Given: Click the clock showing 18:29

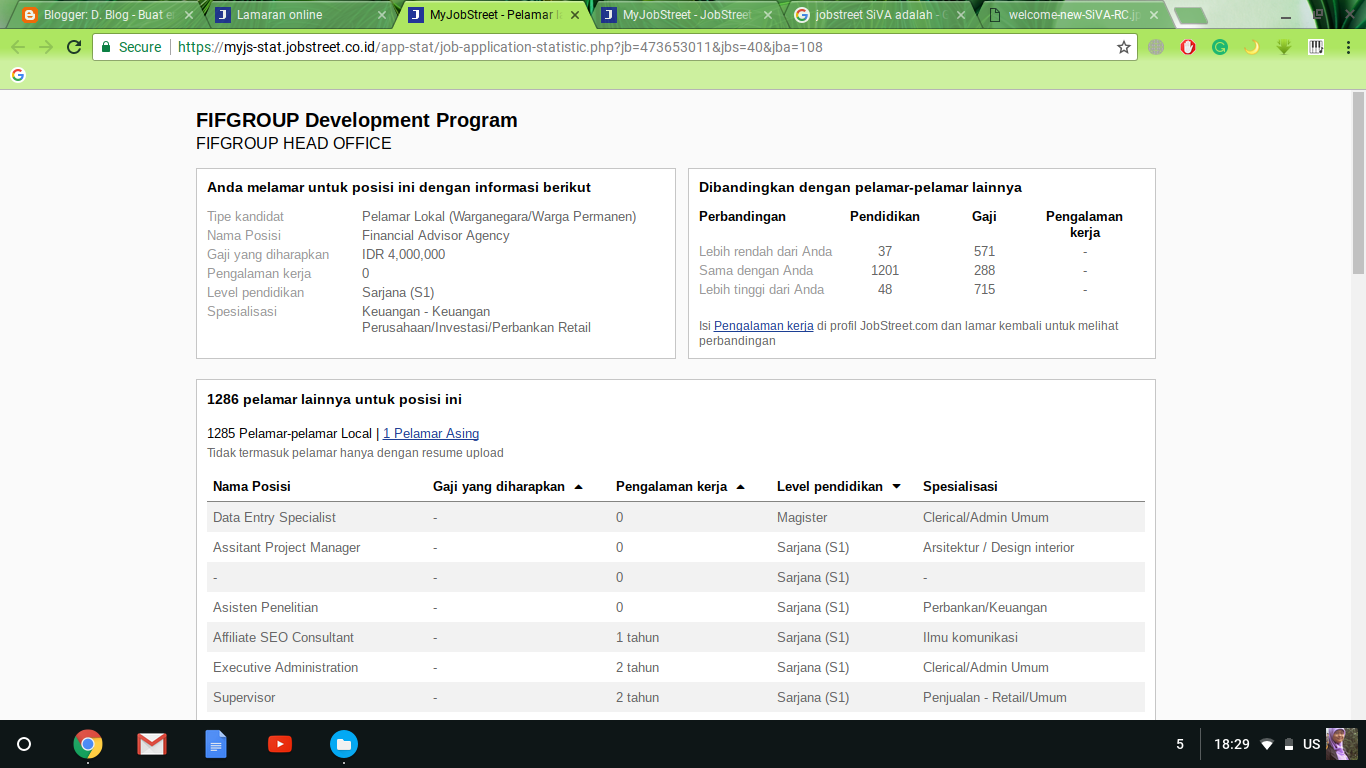Looking at the screenshot, I should (x=1232, y=744).
